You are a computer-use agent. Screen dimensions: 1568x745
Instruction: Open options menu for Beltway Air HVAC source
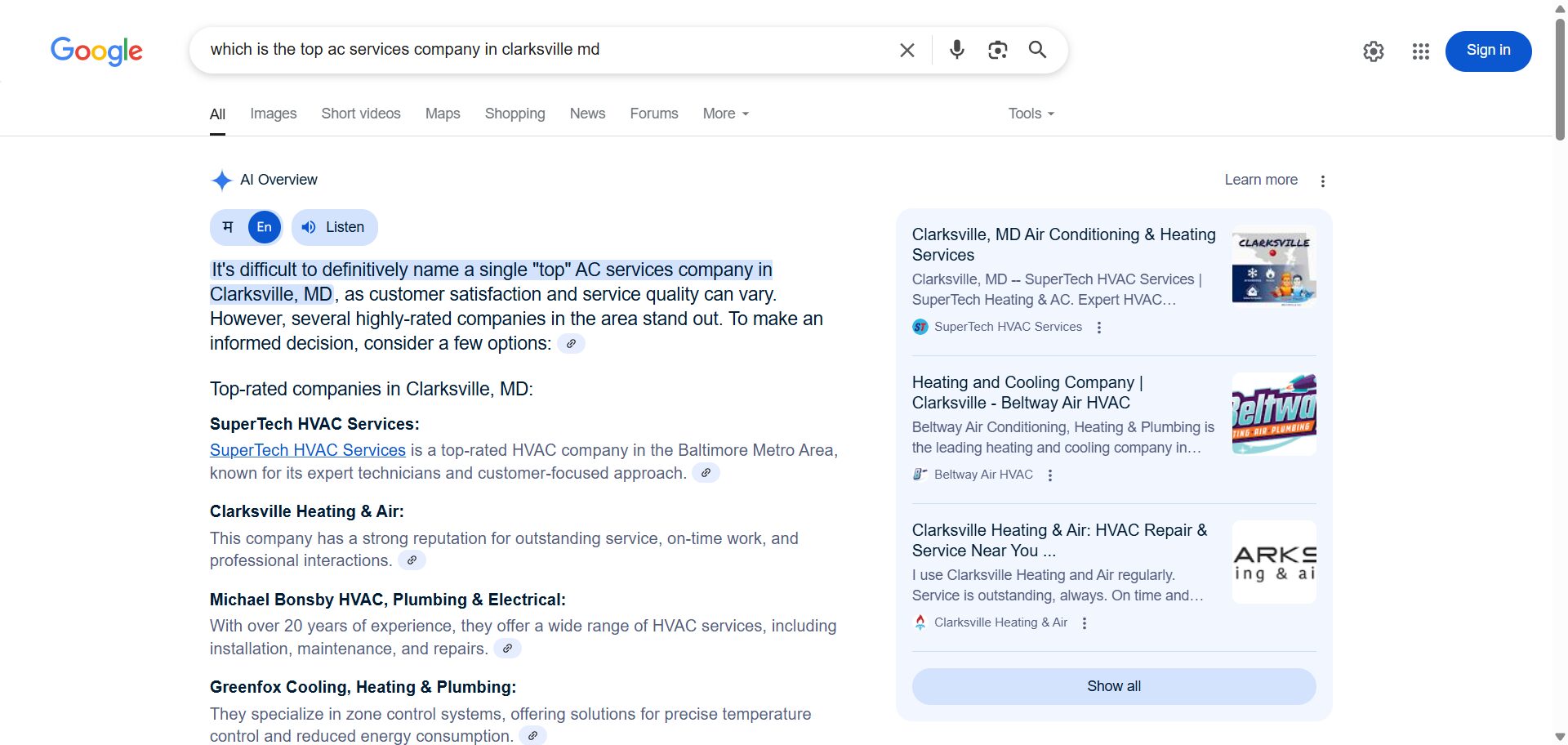(1050, 475)
